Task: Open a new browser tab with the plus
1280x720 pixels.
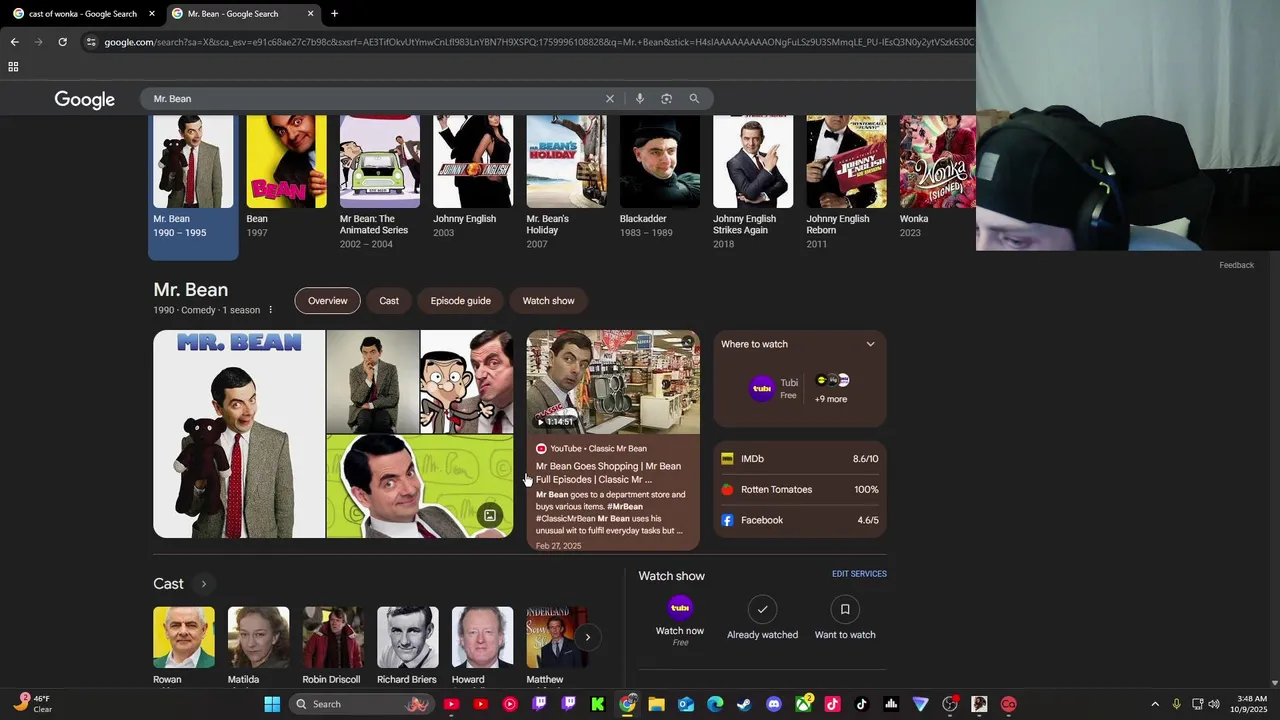Action: point(334,14)
